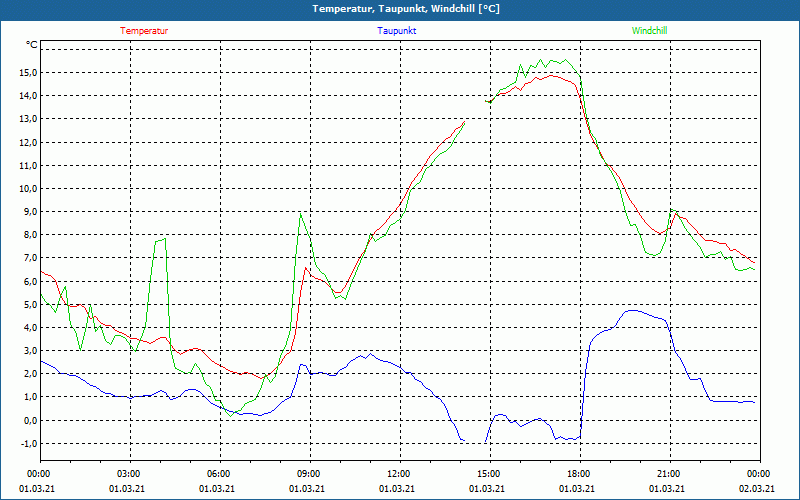This screenshot has width=800, height=500.
Task: Select the green 'Windchill' legend label
Action: click(x=649, y=31)
